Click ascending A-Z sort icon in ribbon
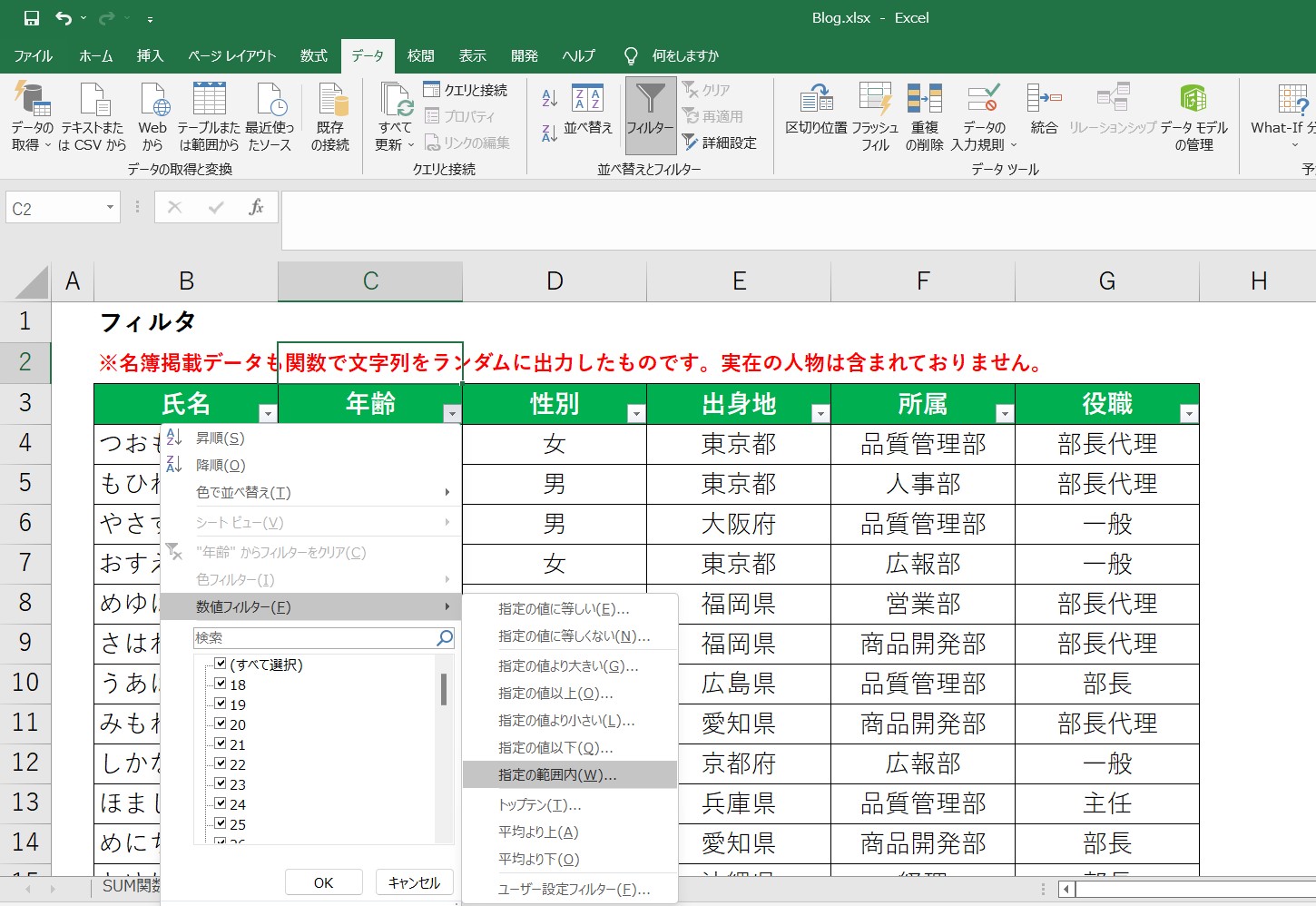 549,98
